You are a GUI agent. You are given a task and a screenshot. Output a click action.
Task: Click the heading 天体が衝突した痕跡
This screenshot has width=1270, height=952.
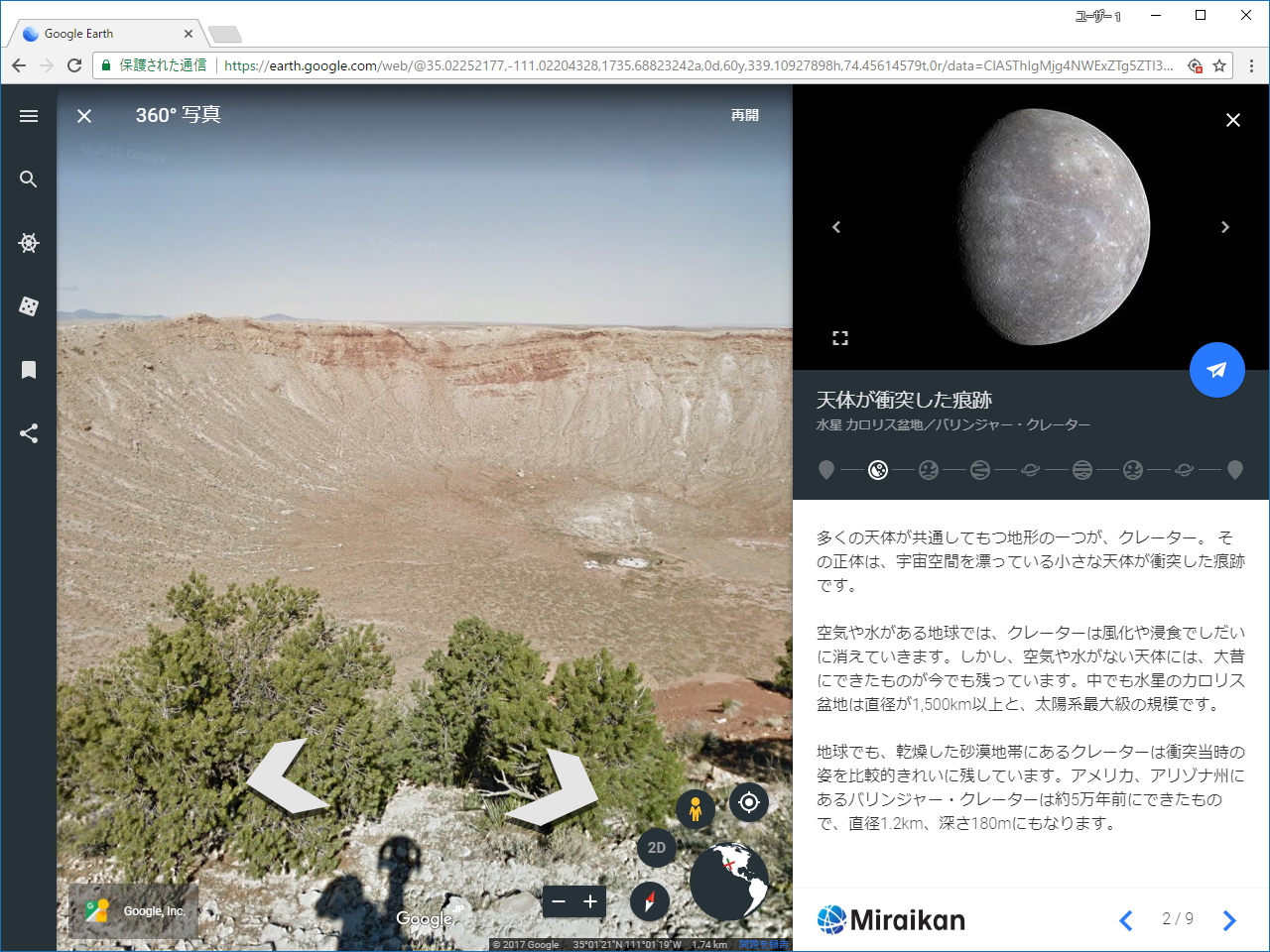904,400
